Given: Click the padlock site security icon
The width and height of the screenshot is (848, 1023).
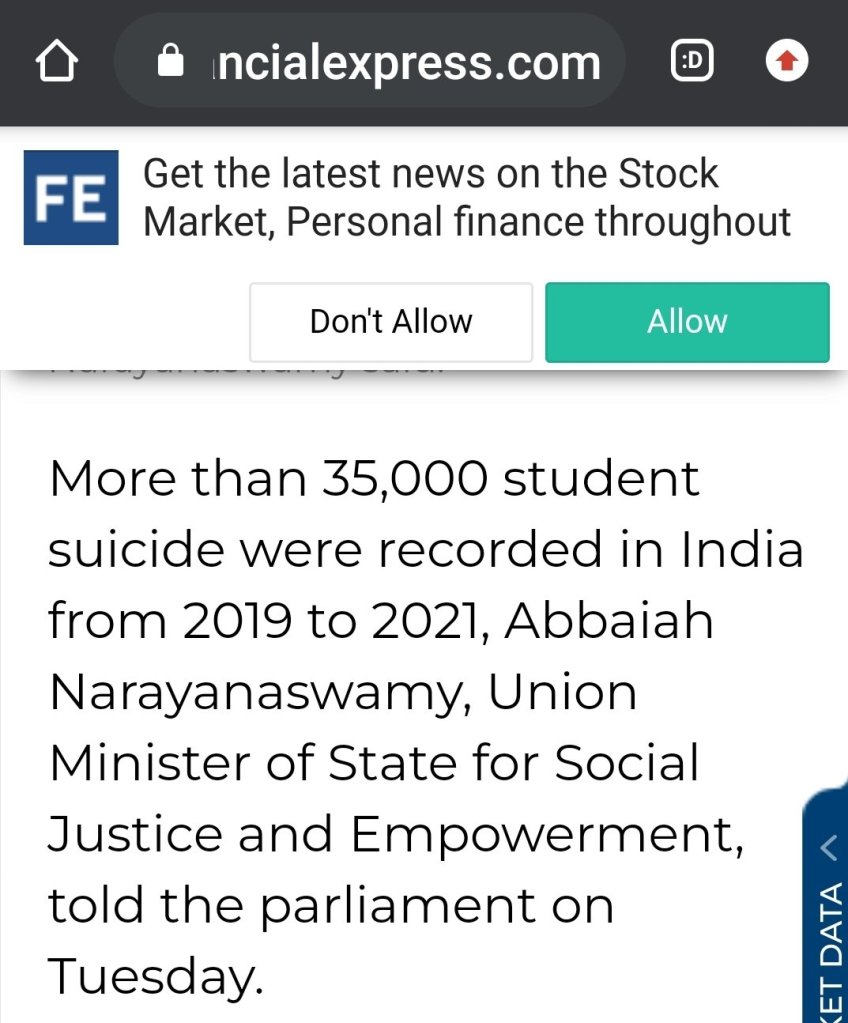Looking at the screenshot, I should pos(171,63).
